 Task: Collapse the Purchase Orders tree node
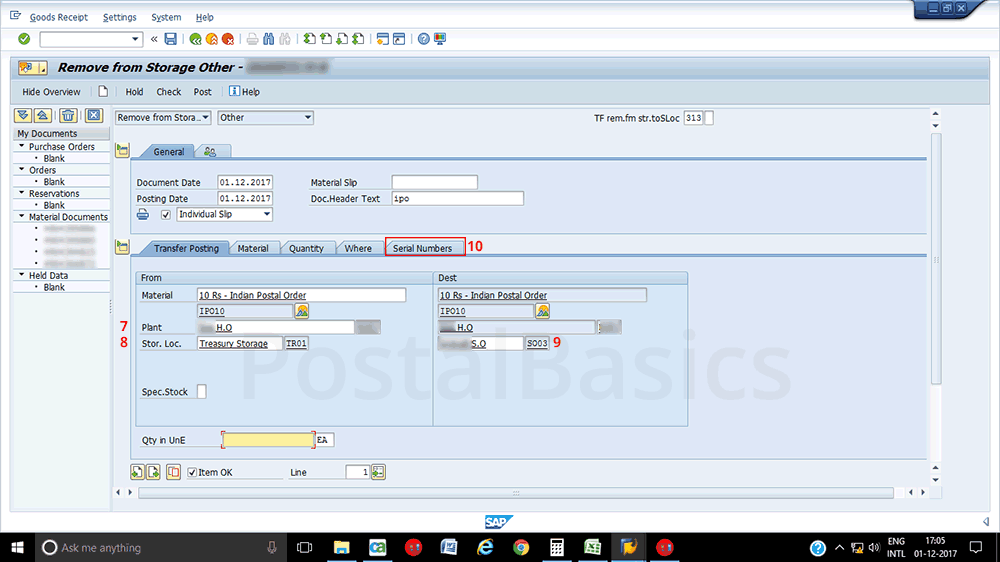(21, 147)
